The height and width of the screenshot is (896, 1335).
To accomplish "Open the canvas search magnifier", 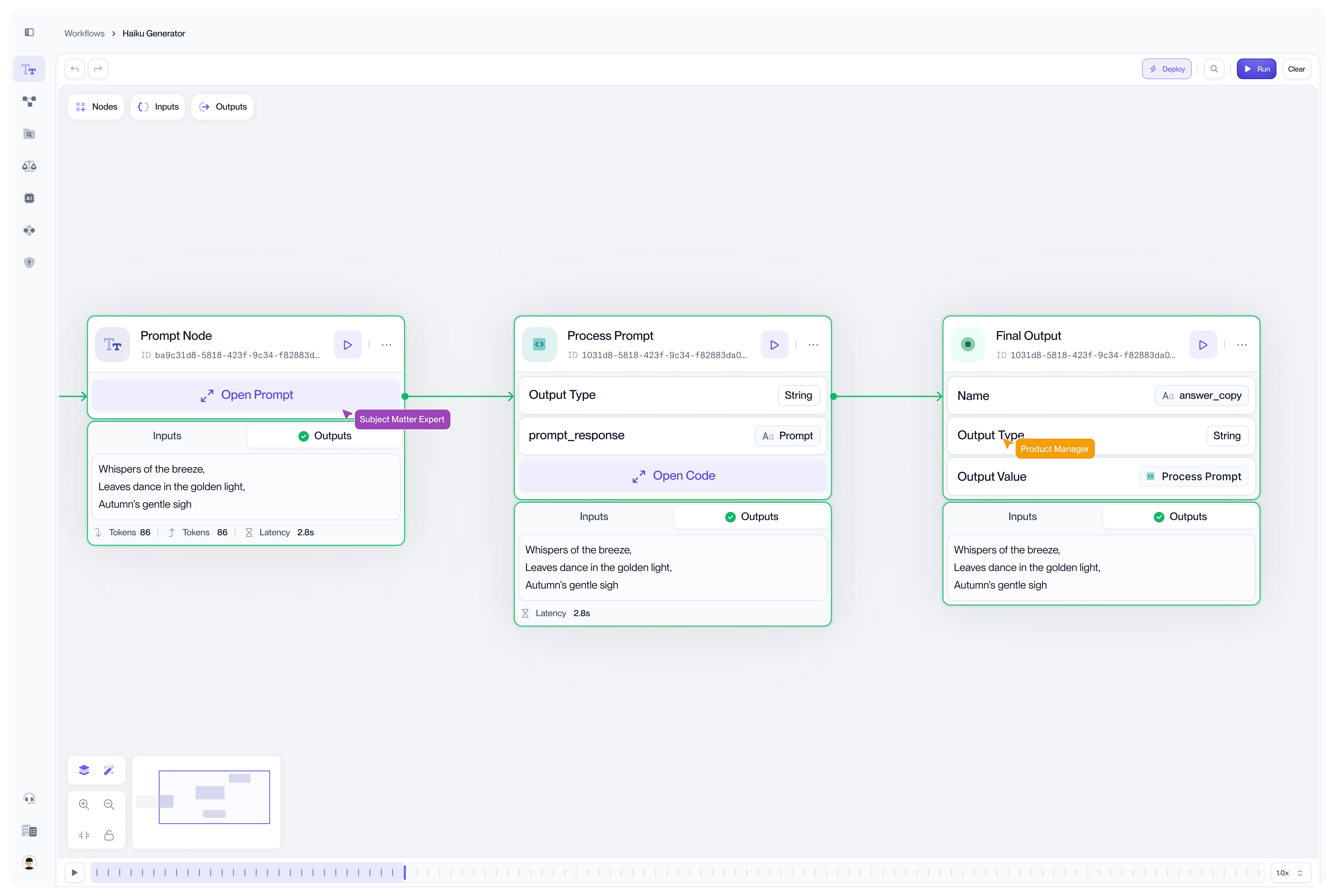I will tap(1214, 69).
